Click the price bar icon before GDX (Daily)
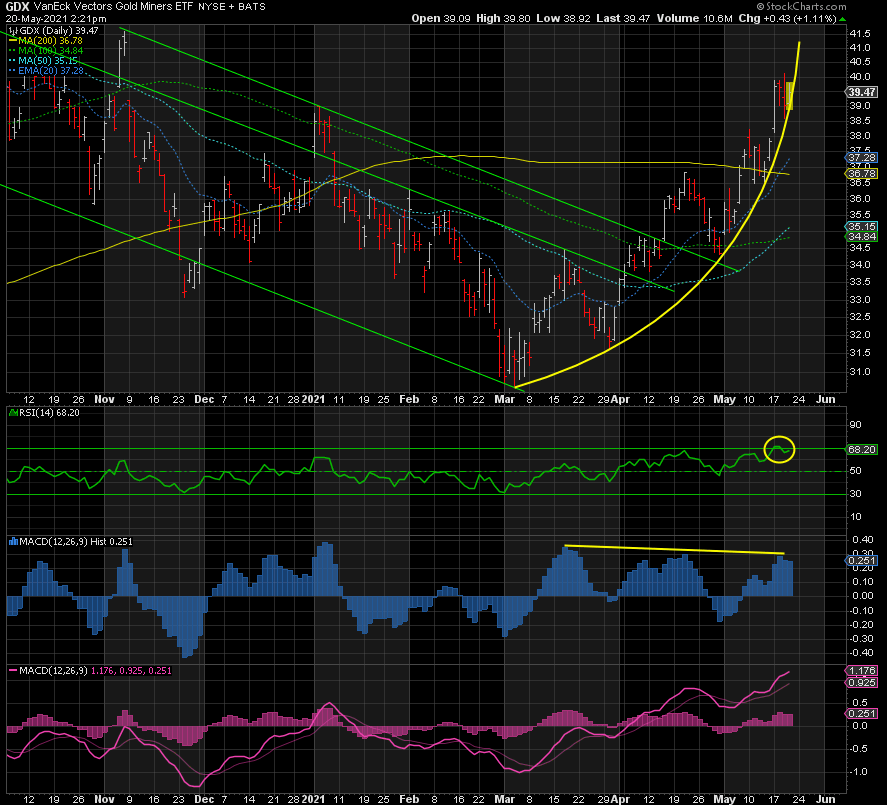The width and height of the screenshot is (887, 805). pyautogui.click(x=12, y=31)
